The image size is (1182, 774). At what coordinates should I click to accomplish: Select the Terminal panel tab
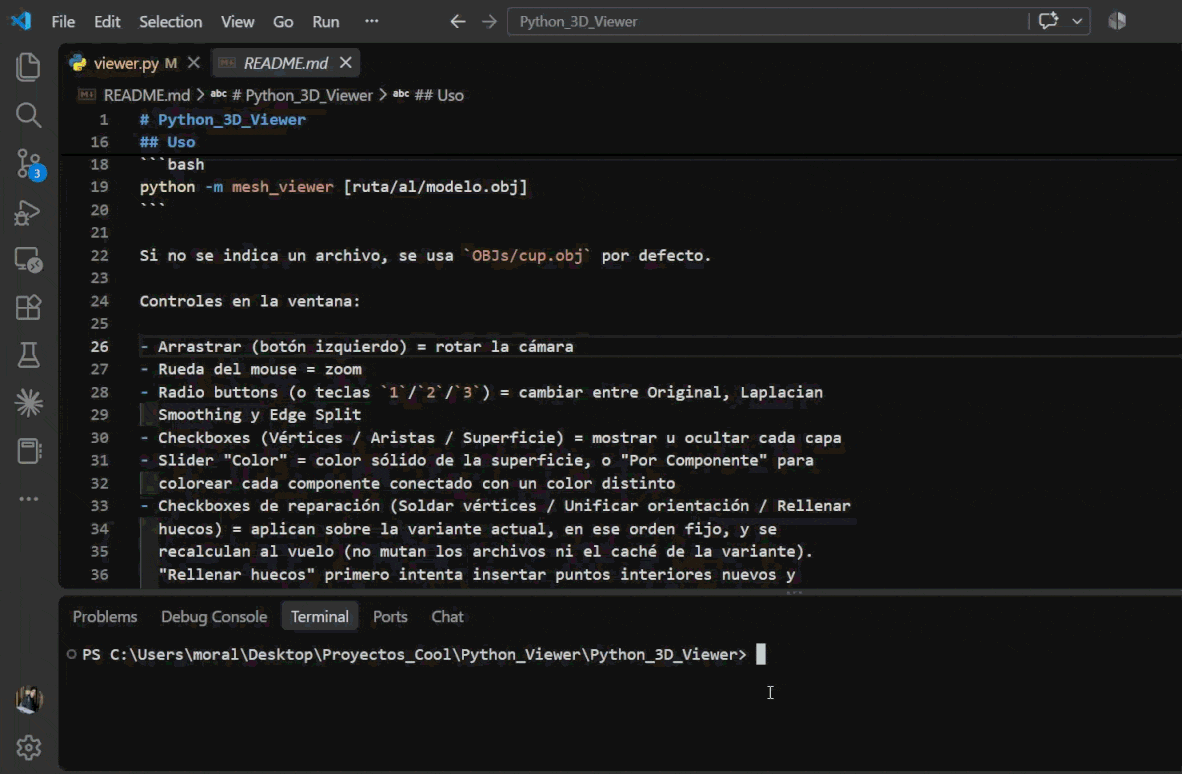pos(320,616)
